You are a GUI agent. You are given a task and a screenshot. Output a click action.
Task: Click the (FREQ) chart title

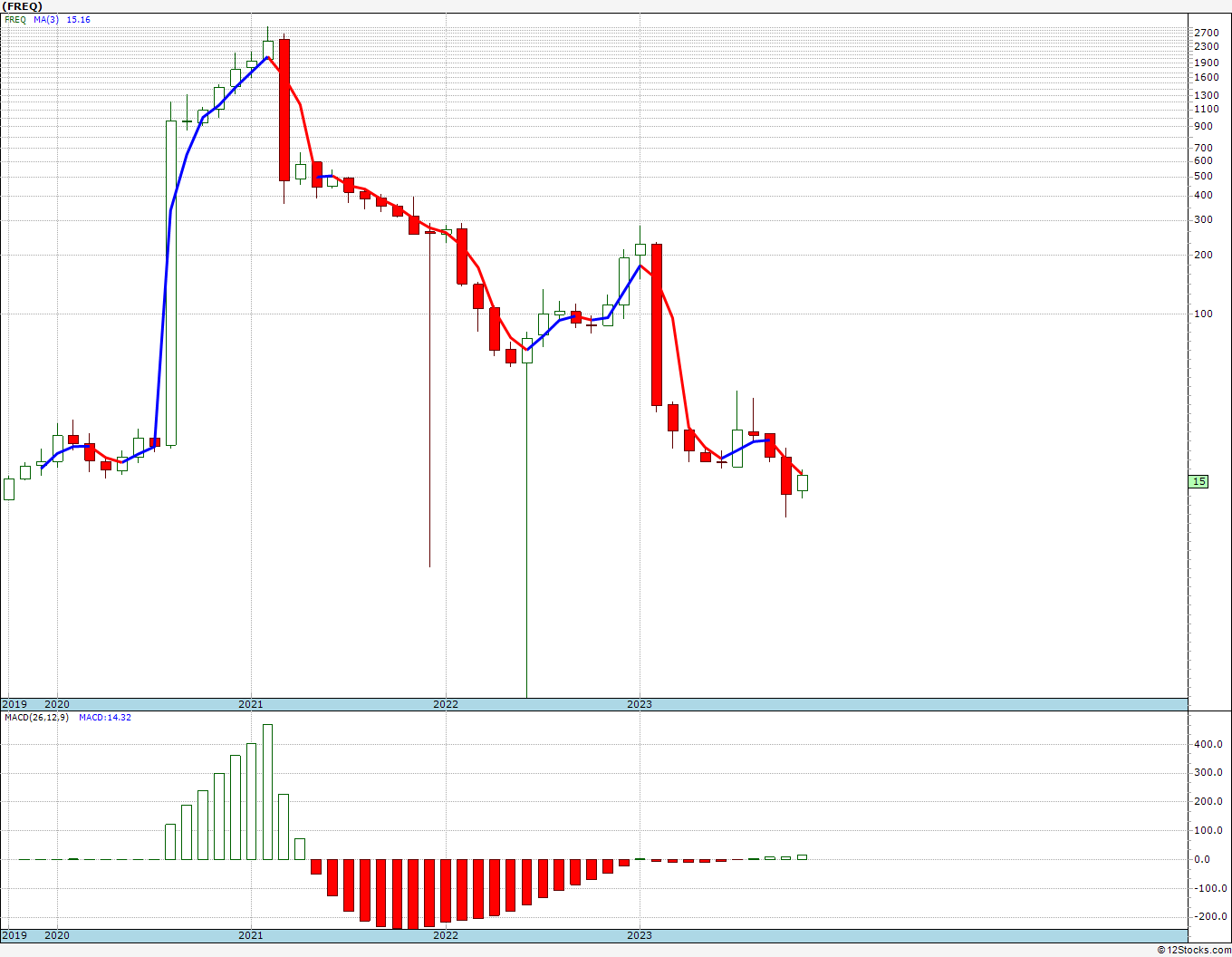(x=23, y=6)
